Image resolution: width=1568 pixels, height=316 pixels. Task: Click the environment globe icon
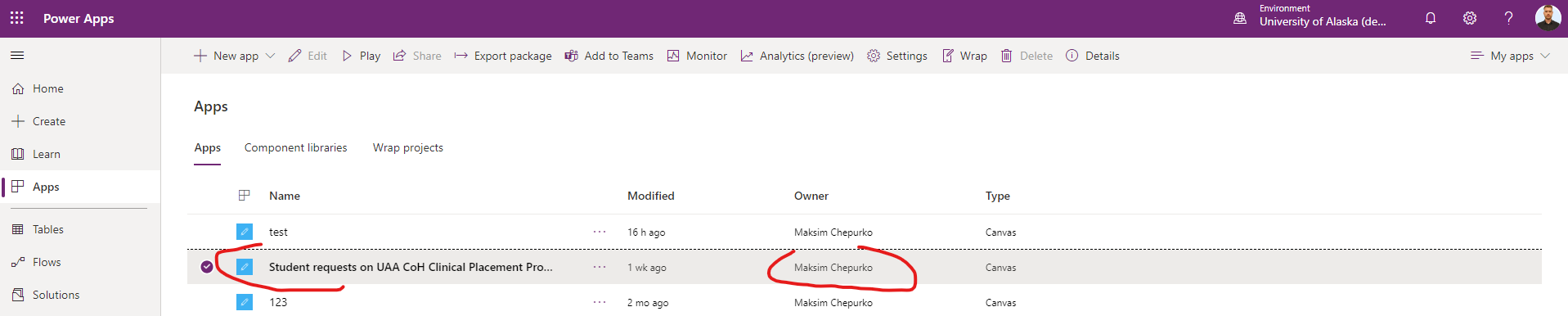point(1240,18)
